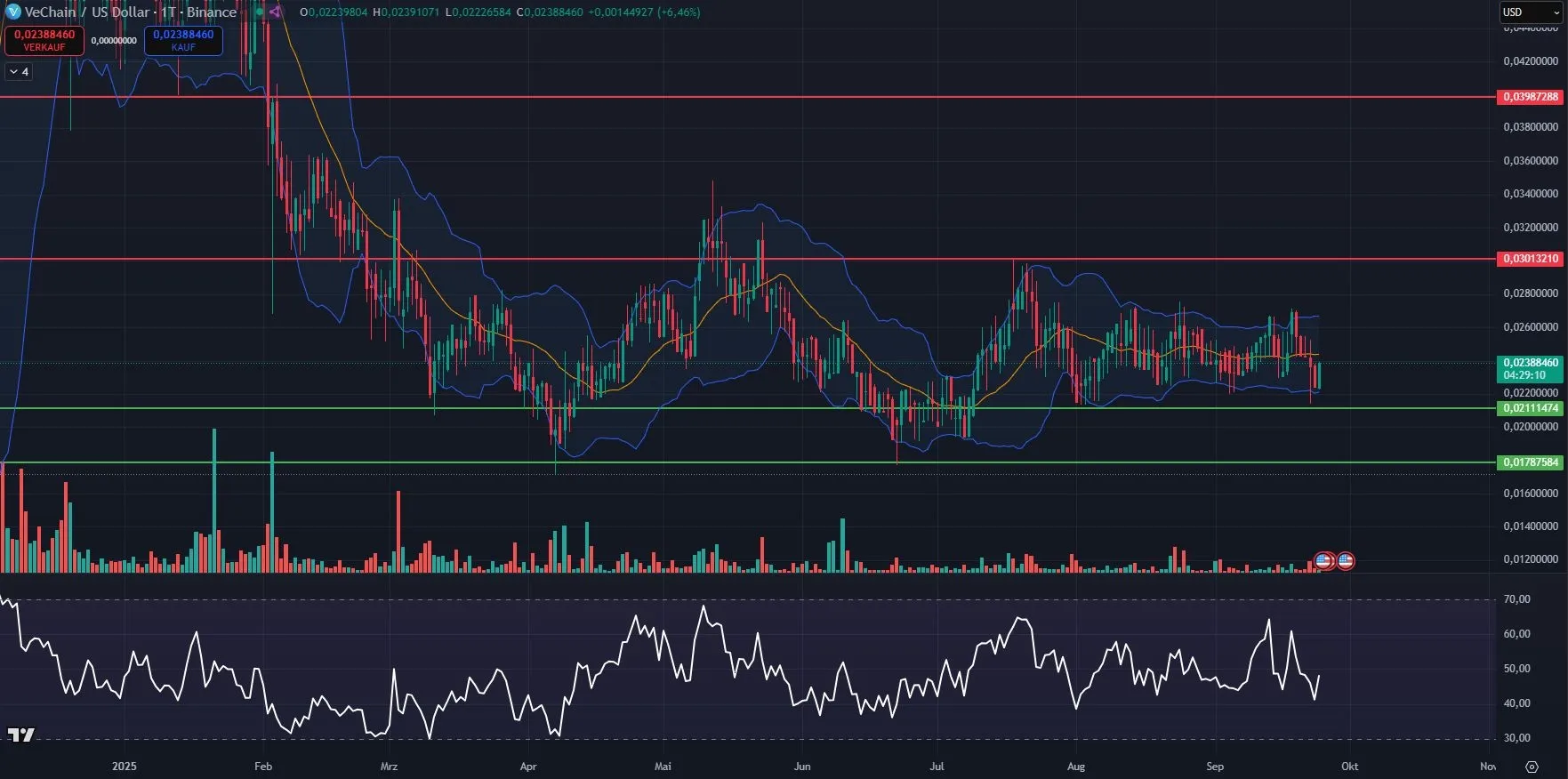Select the red 0,03987288 resistance price label
The width and height of the screenshot is (1568, 779).
(1531, 97)
